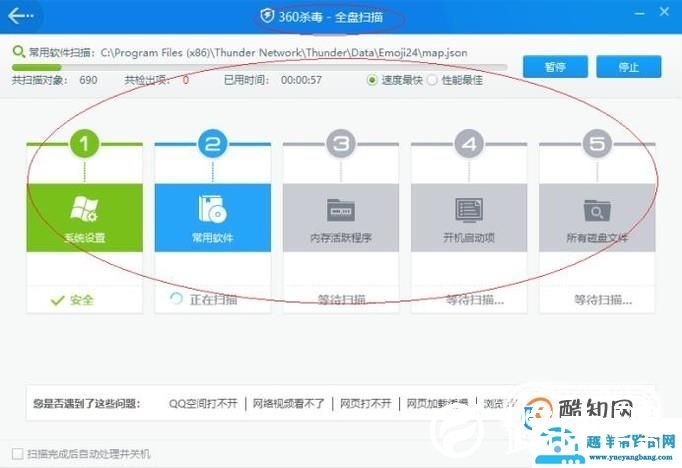Minimize the 360杀毒 window

639,13
